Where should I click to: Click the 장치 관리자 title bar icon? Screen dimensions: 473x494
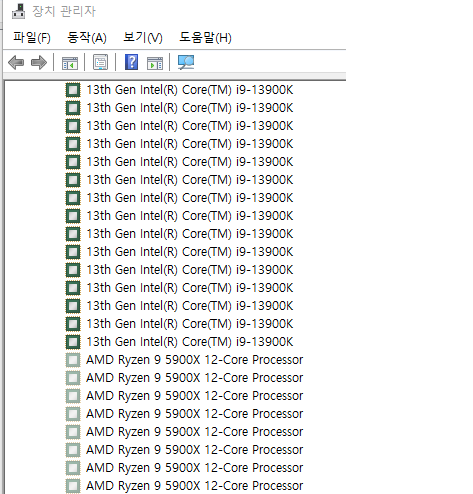pyautogui.click(x=18, y=11)
